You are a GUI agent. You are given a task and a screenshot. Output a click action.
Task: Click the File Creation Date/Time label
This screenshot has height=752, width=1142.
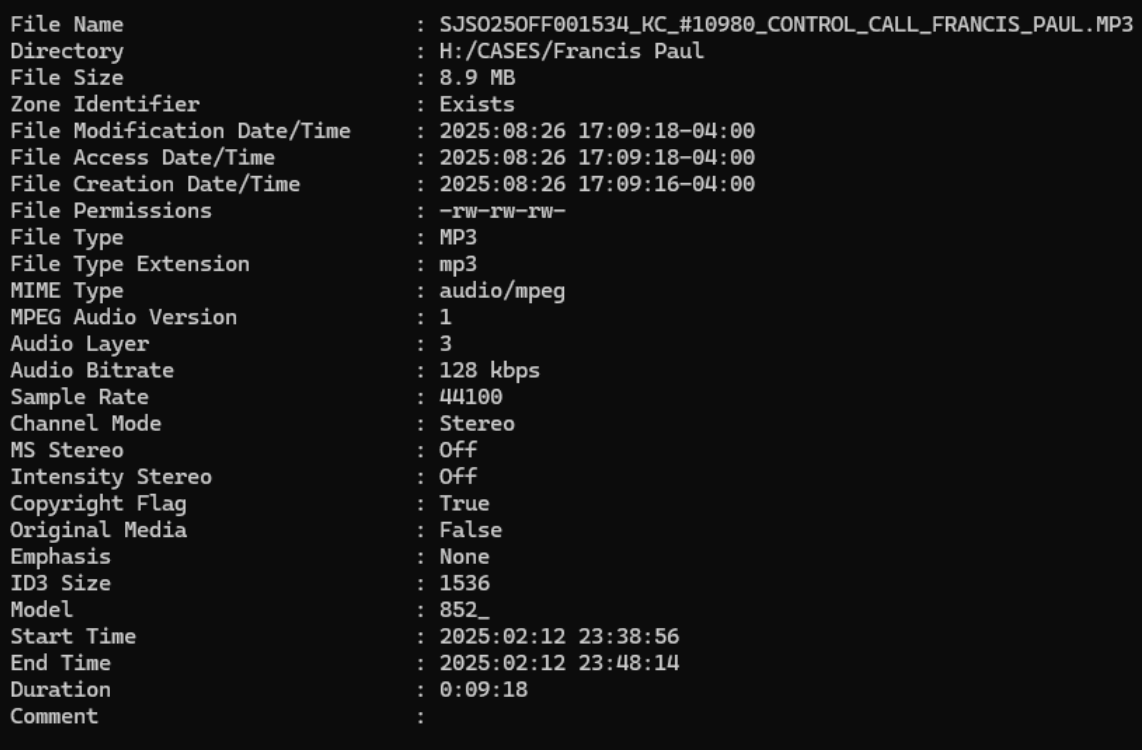tap(155, 184)
